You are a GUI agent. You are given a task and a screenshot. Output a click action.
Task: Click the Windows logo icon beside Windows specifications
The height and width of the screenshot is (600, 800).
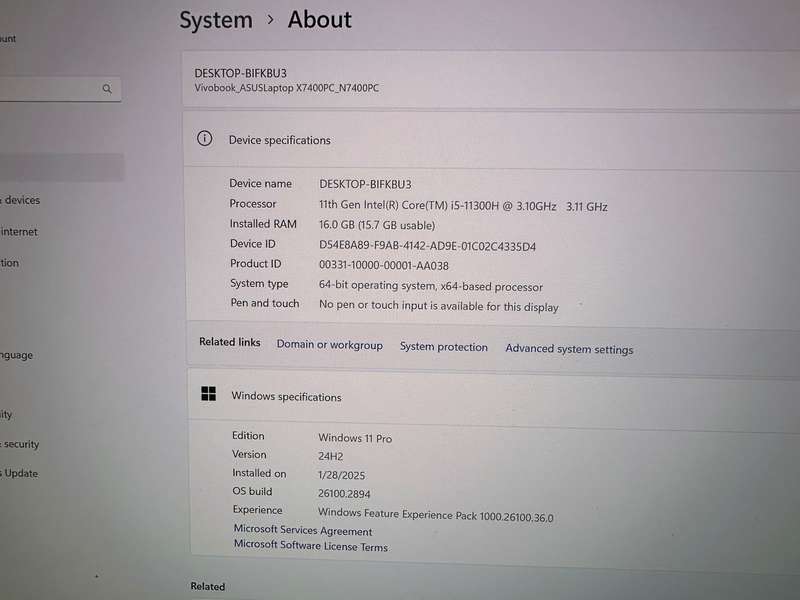pos(209,393)
